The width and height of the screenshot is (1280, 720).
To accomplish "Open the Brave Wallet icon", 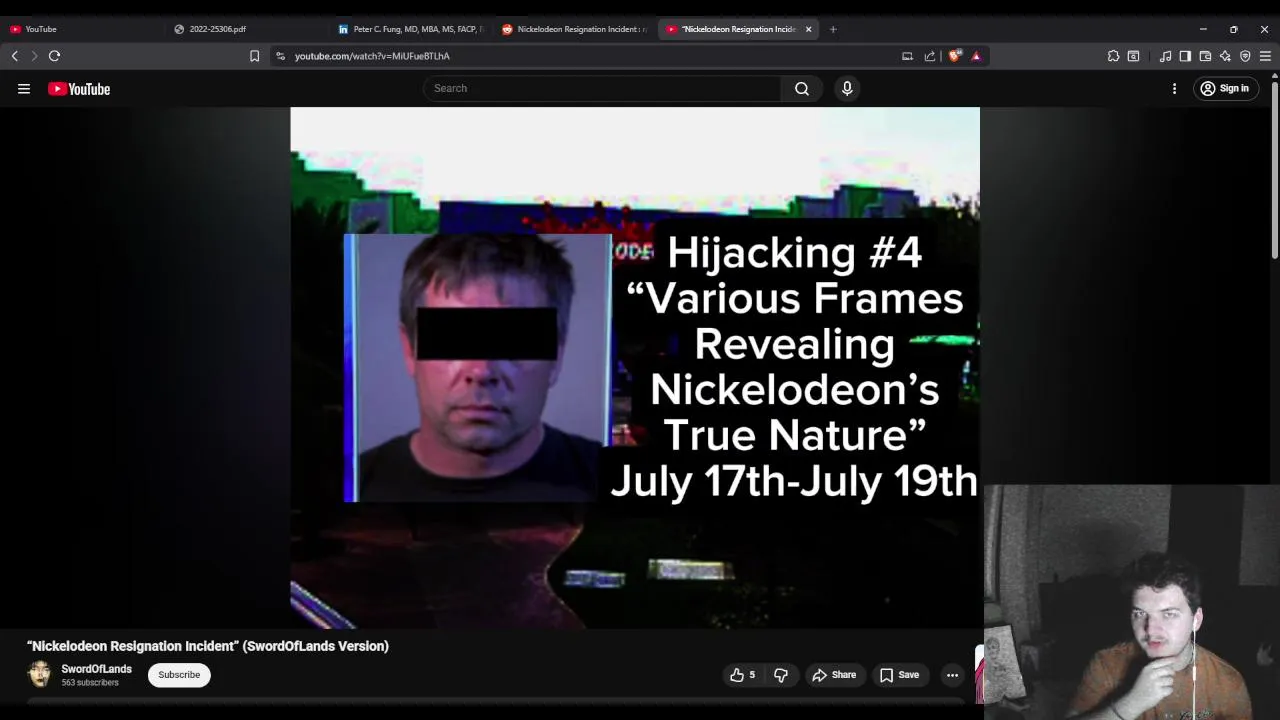I will pyautogui.click(x=1205, y=56).
